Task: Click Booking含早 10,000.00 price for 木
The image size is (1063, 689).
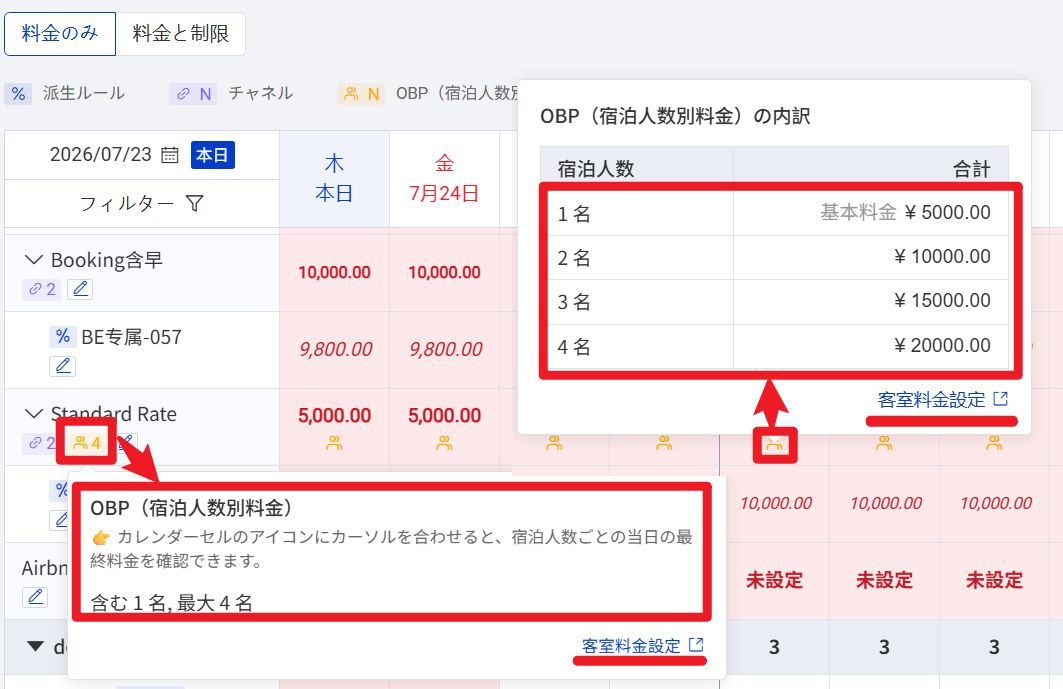Action: pos(334,273)
